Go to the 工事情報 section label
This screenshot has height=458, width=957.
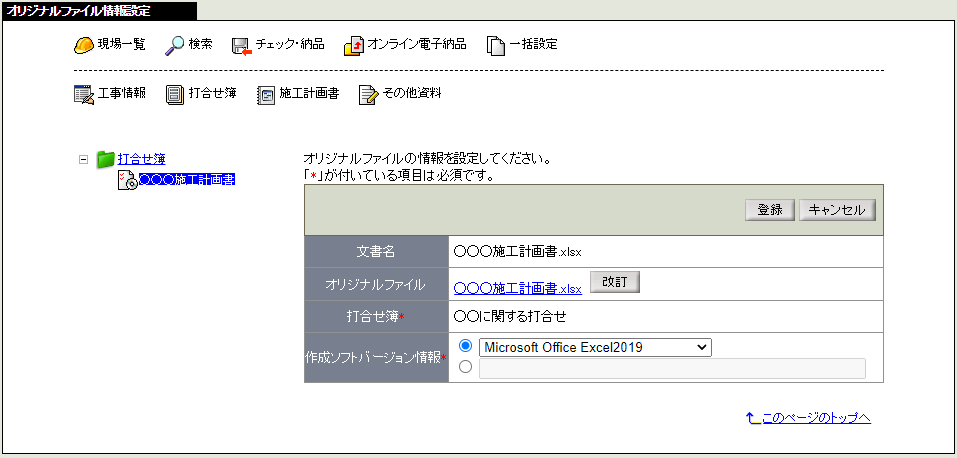click(x=121, y=93)
